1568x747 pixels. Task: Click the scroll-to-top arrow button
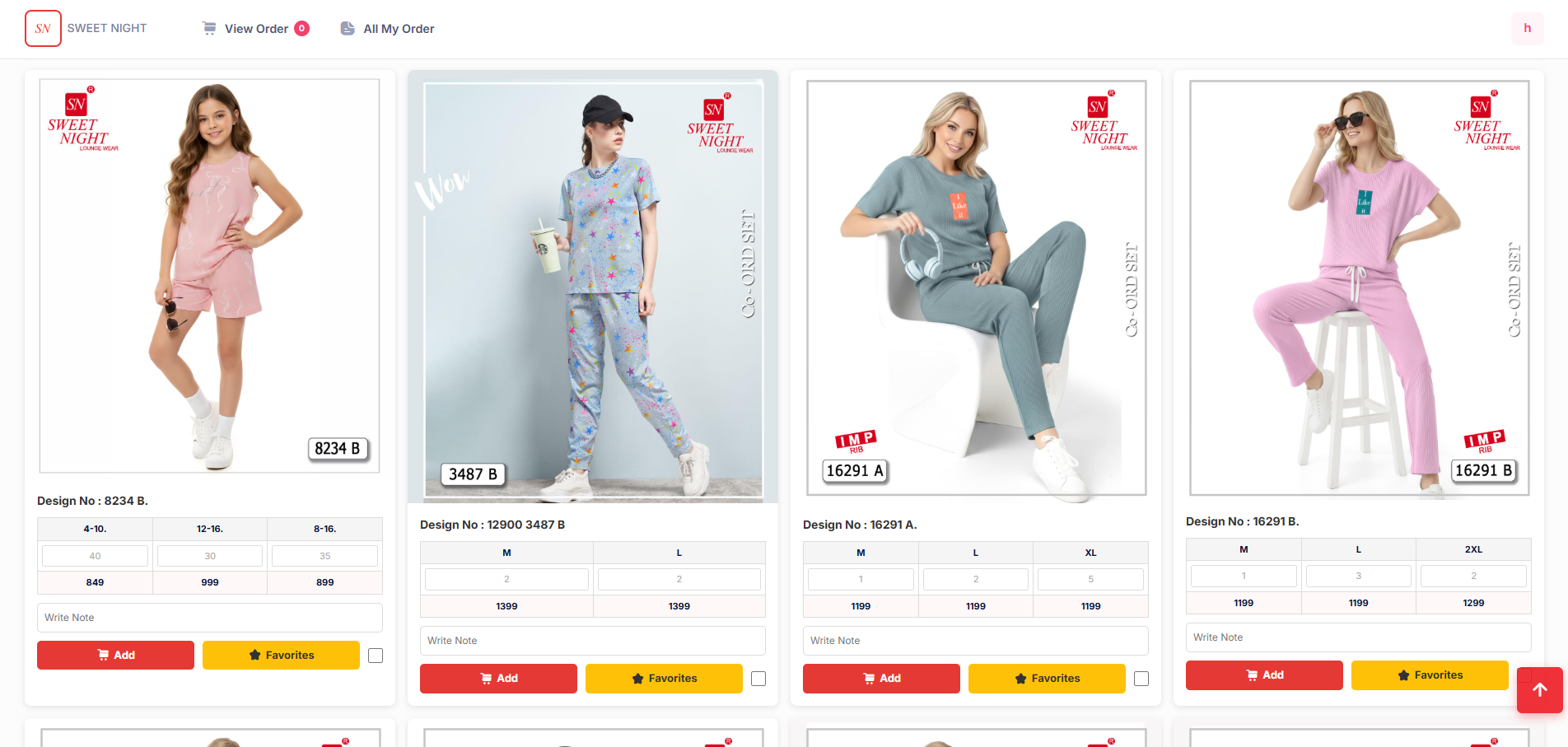(1539, 690)
